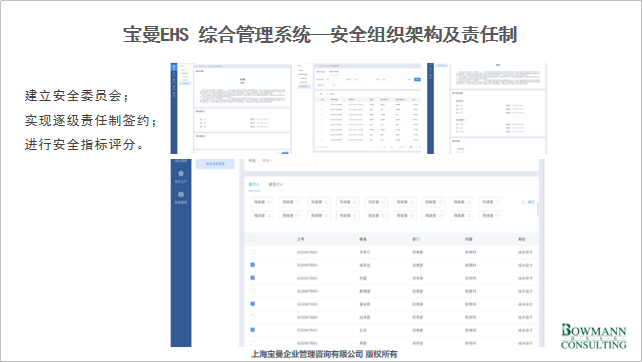Screen dimensions: 643x362
Task: Select the highlighted tree item in the left thumbnail
Action: (x=185, y=83)
